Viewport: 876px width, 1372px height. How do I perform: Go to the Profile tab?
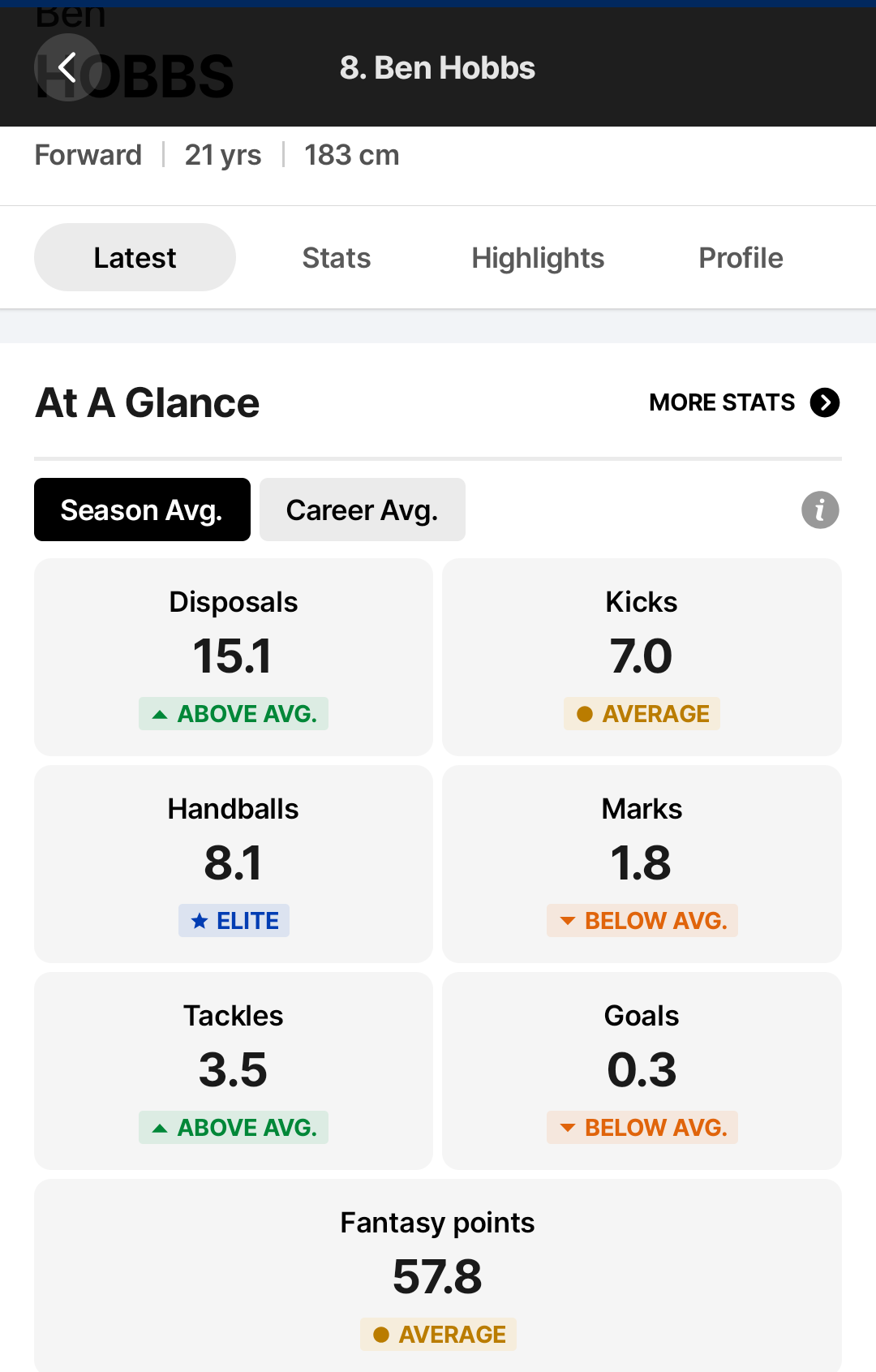pos(741,258)
